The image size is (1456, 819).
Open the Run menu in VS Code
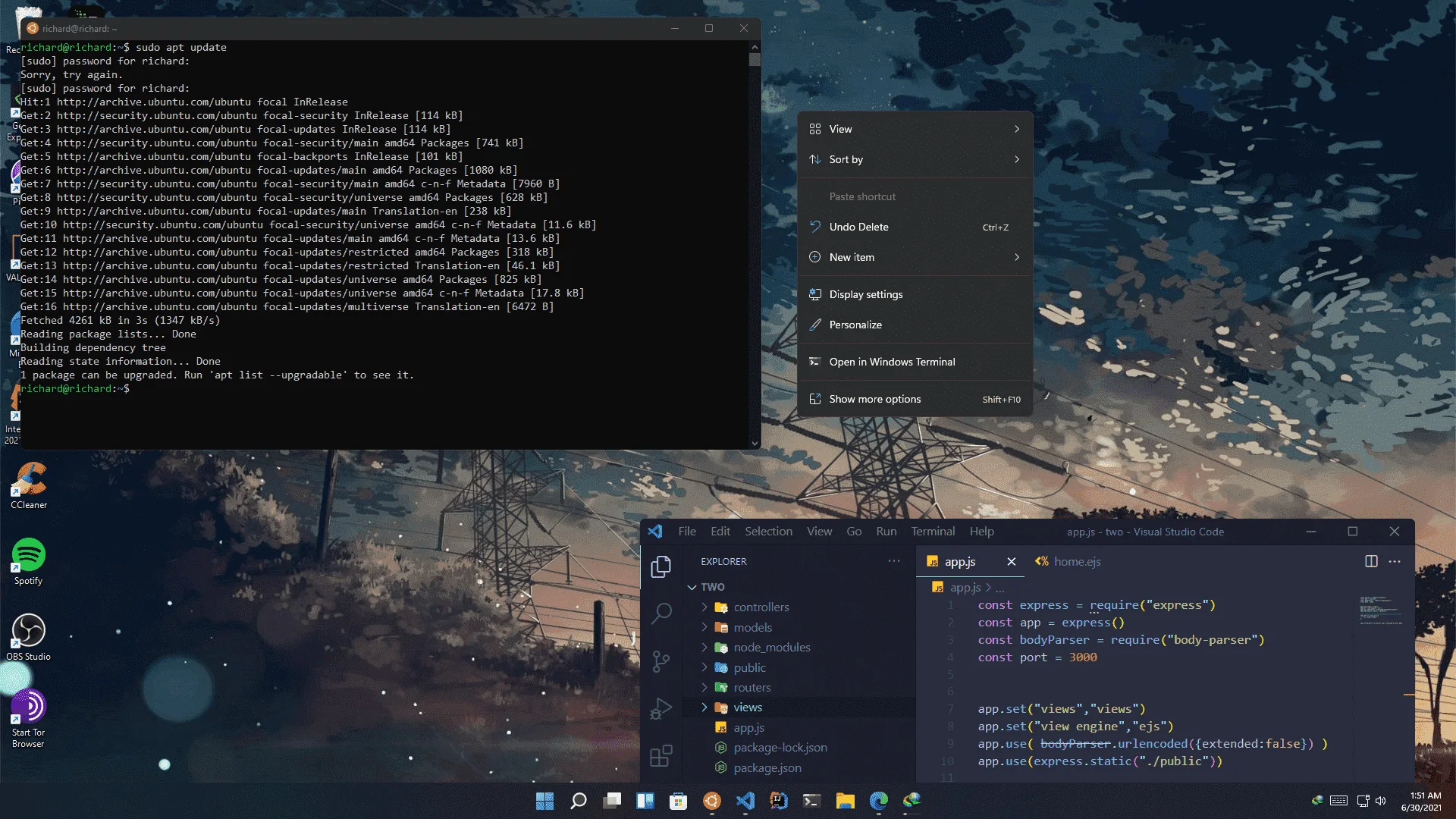[886, 532]
